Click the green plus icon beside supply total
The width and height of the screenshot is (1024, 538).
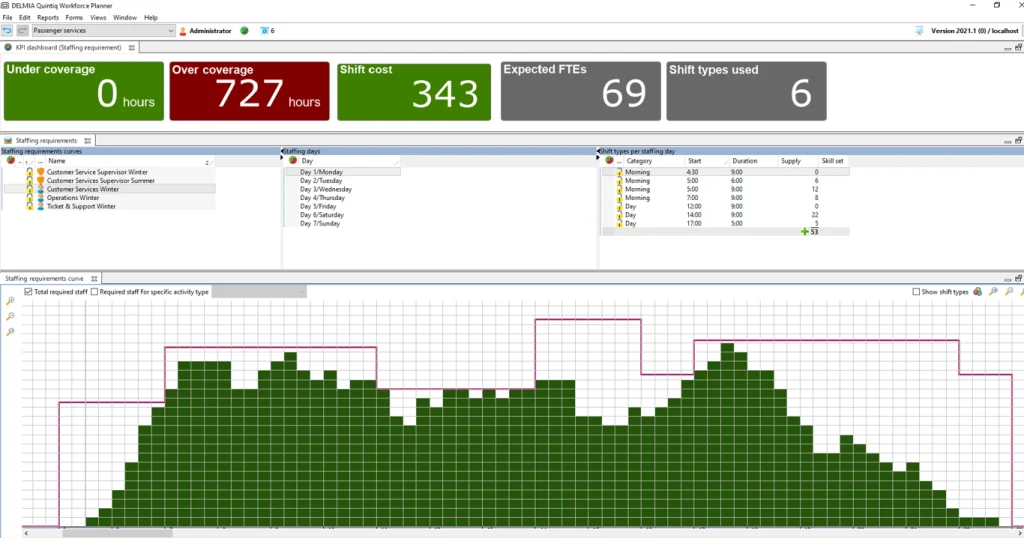coord(805,232)
